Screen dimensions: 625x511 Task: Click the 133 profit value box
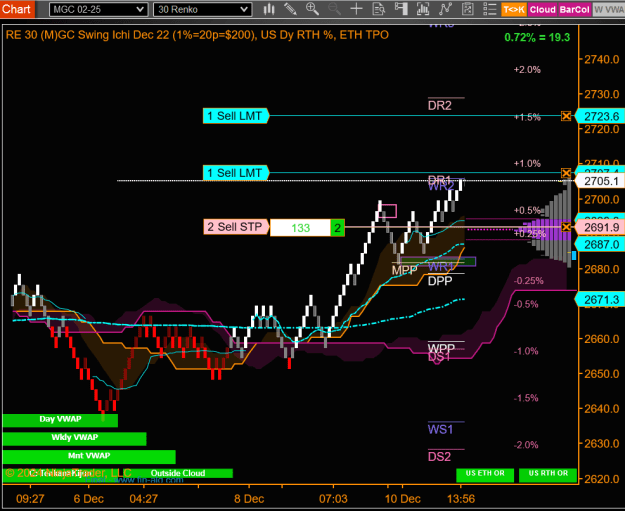click(300, 228)
